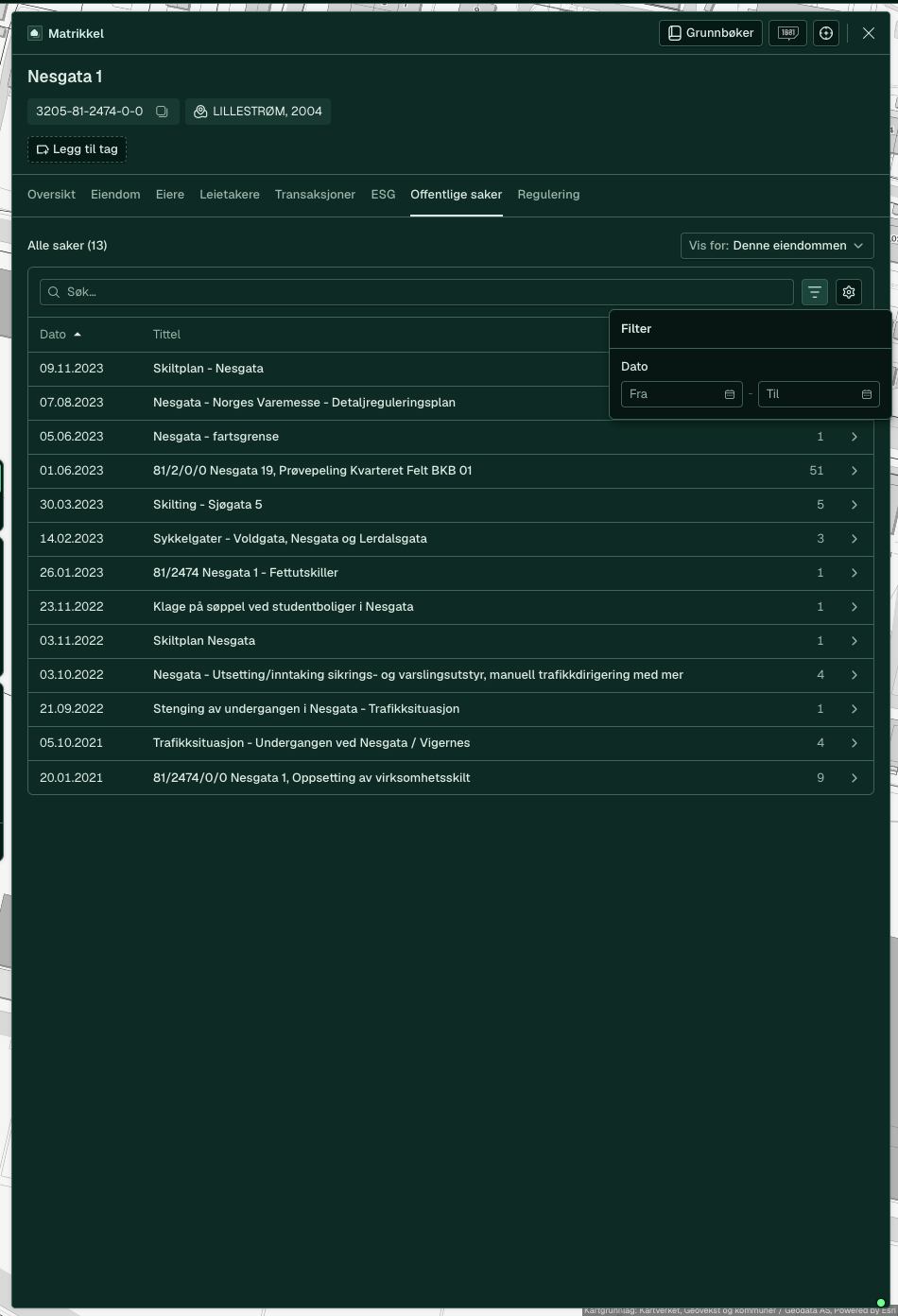The height and width of the screenshot is (1316, 898).
Task: Open arrow for Klage på søppel row
Action: tap(855, 607)
